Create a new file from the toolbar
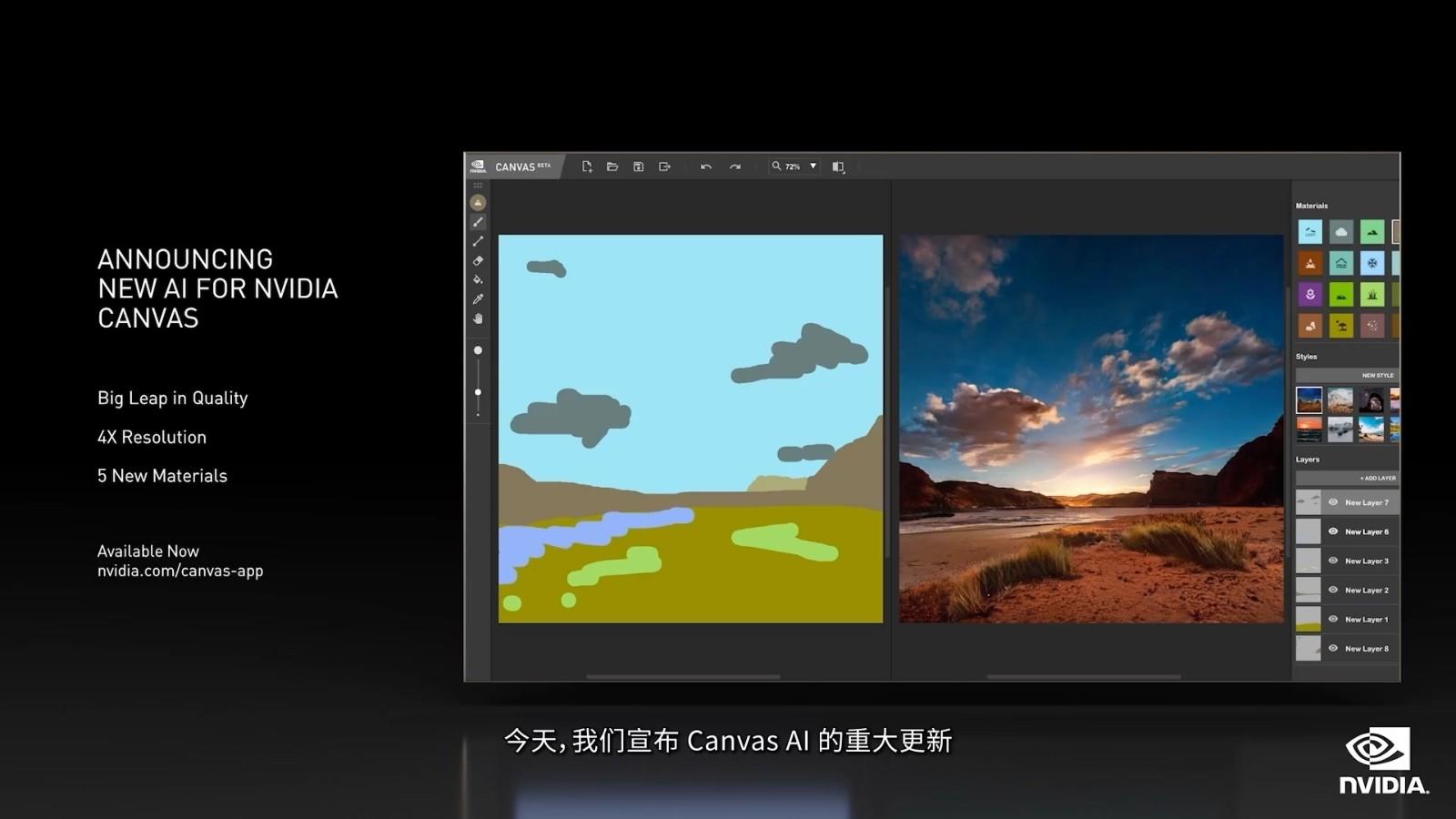 click(587, 167)
